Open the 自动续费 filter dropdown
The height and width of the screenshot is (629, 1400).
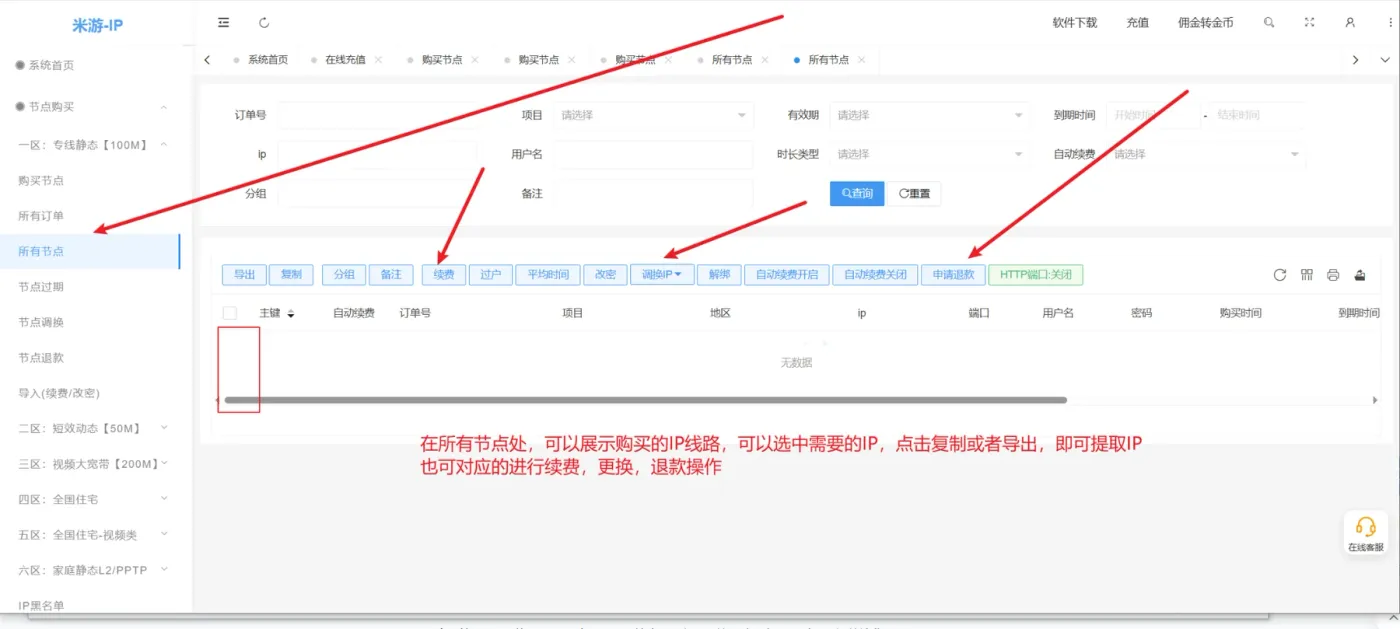click(x=1206, y=154)
